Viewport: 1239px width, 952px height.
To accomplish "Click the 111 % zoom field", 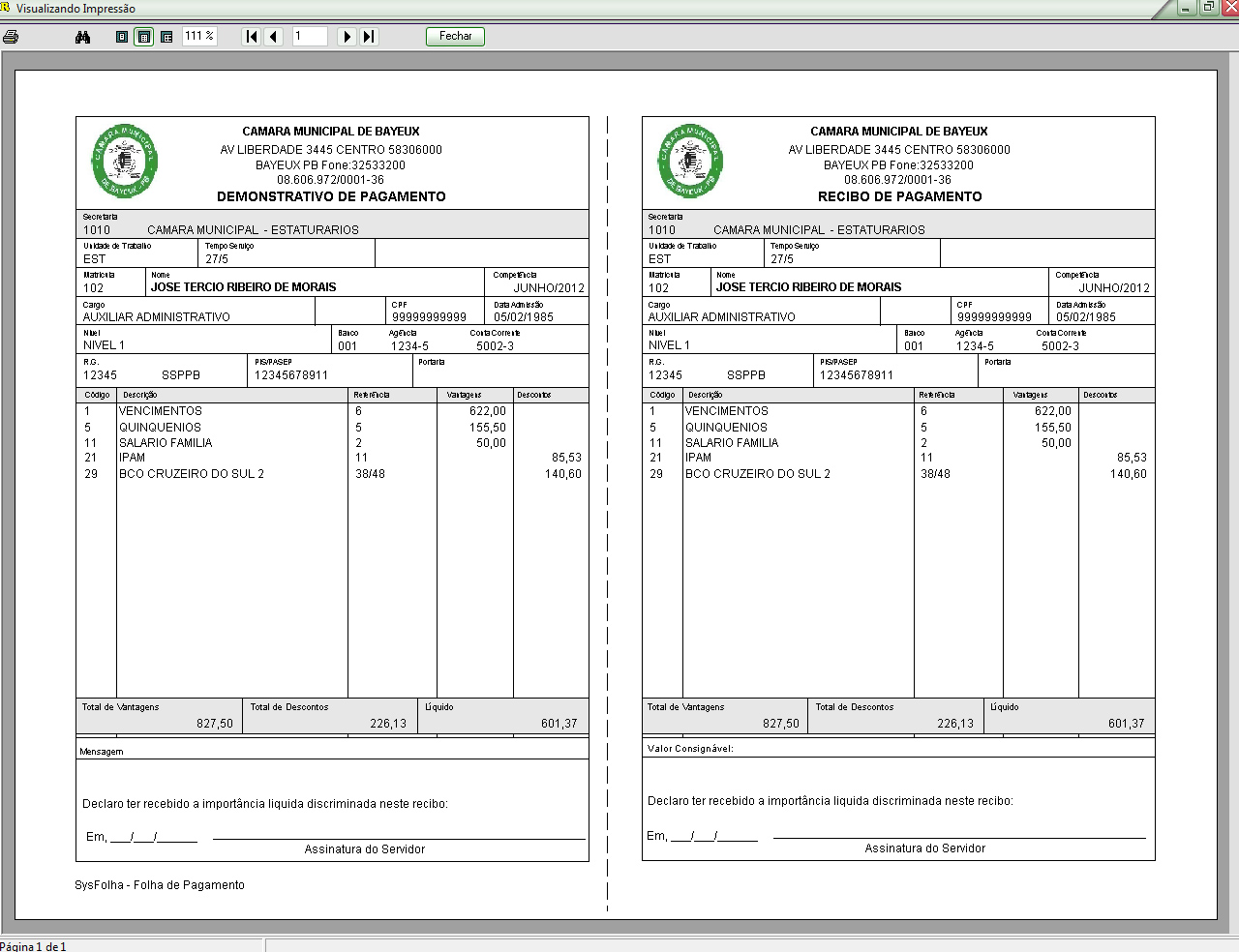I will click(199, 37).
